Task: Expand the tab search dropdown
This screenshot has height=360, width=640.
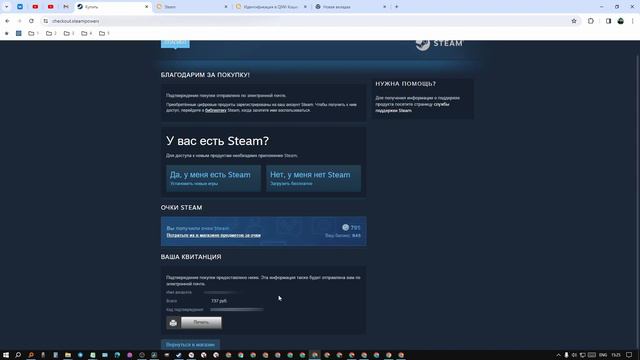Action: click(7, 7)
